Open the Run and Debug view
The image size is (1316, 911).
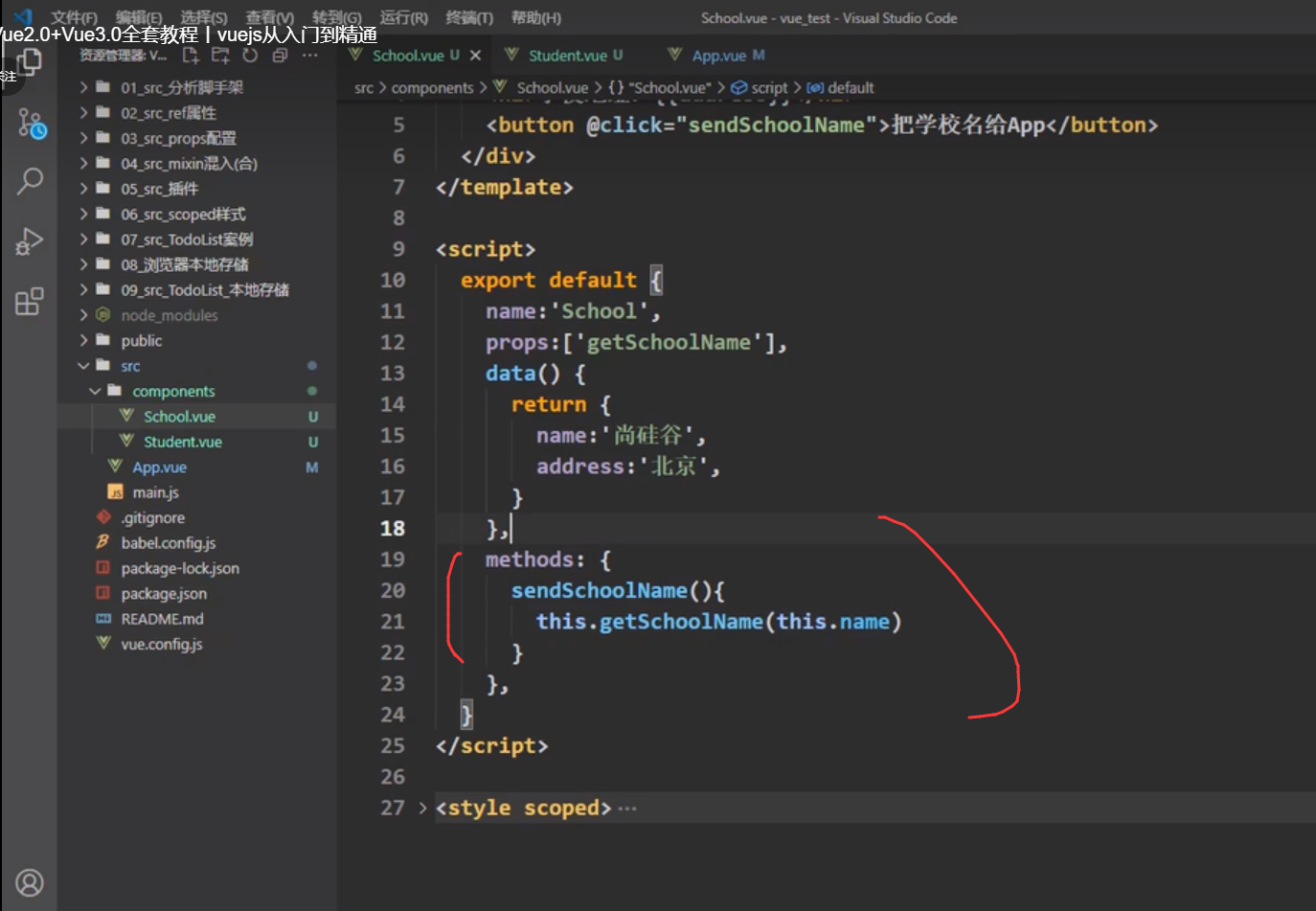tap(30, 241)
